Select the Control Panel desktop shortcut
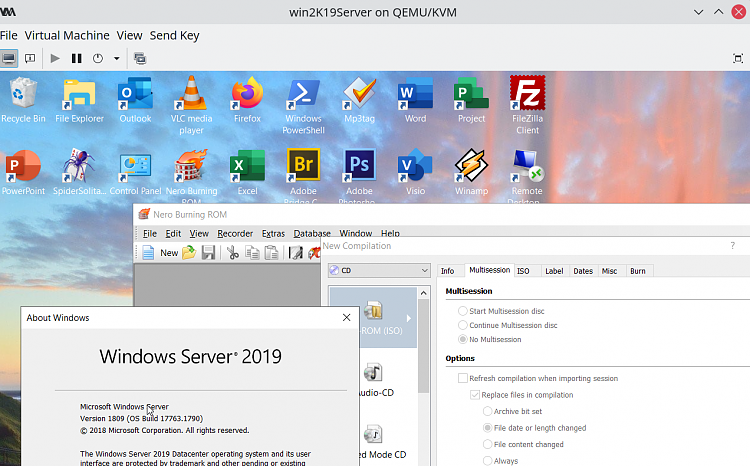Image resolution: width=750 pixels, height=466 pixels. (x=135, y=172)
